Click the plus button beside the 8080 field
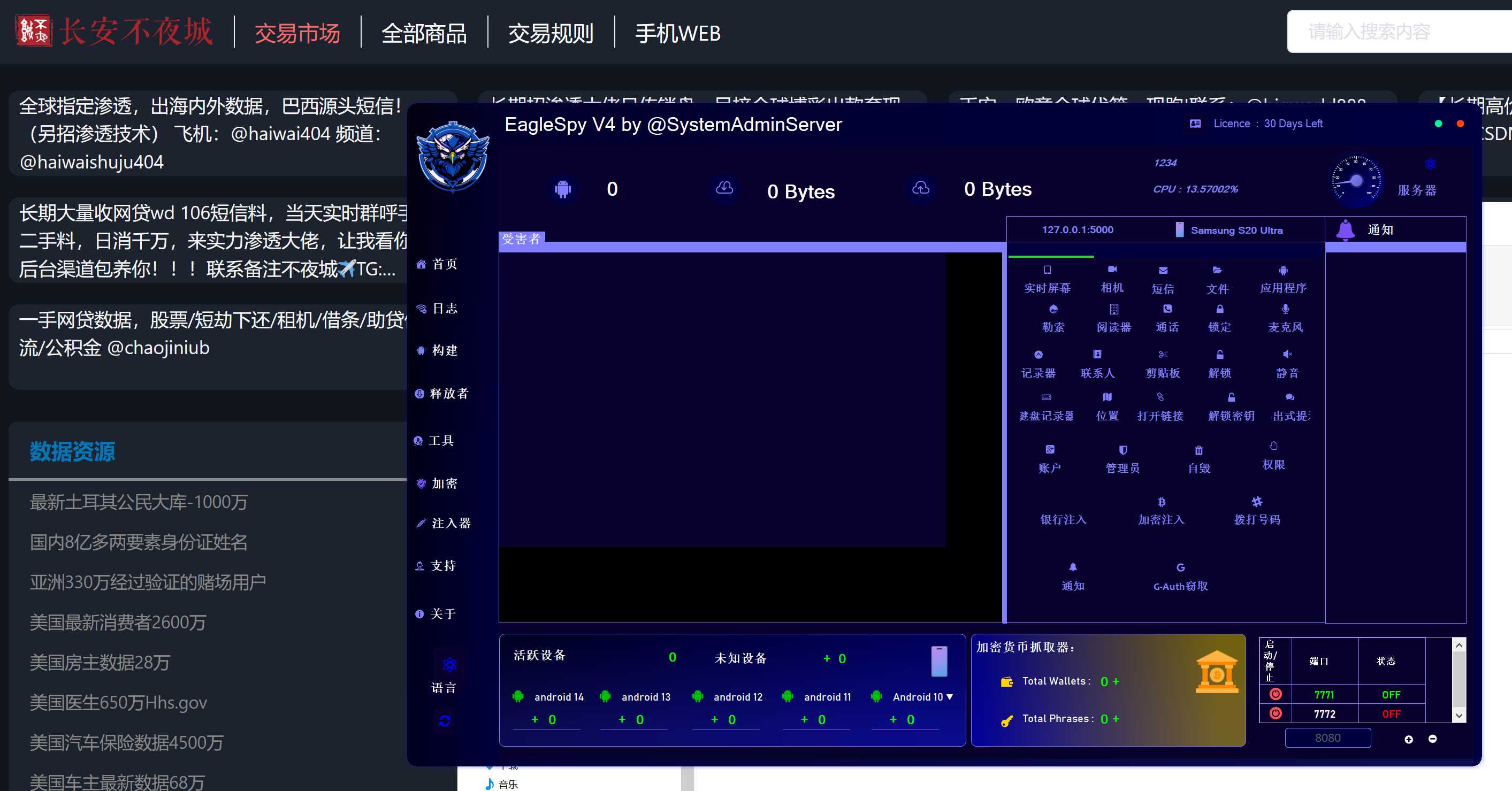Image resolution: width=1512 pixels, height=791 pixels. click(1409, 739)
